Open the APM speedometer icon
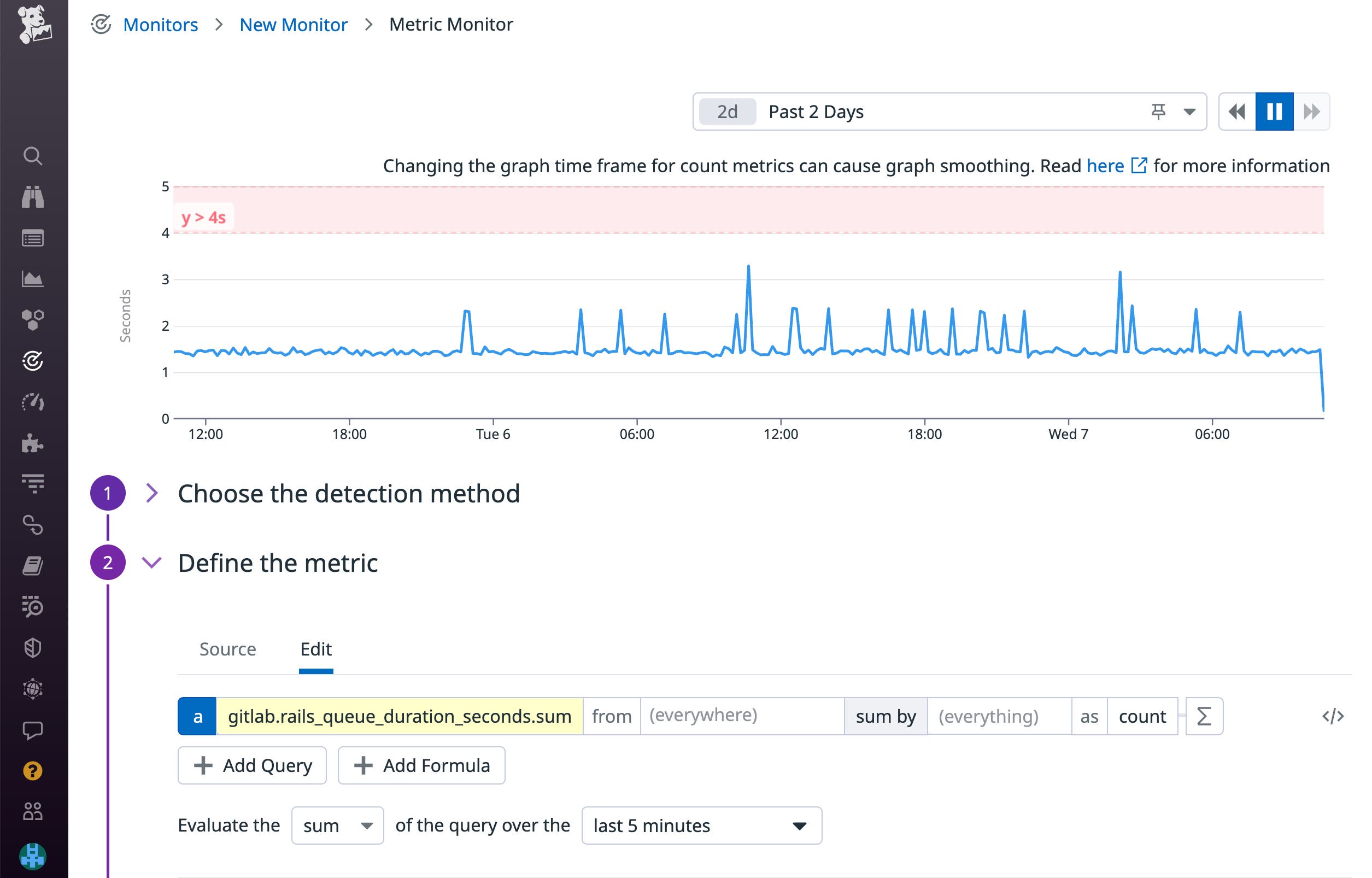 click(x=34, y=402)
